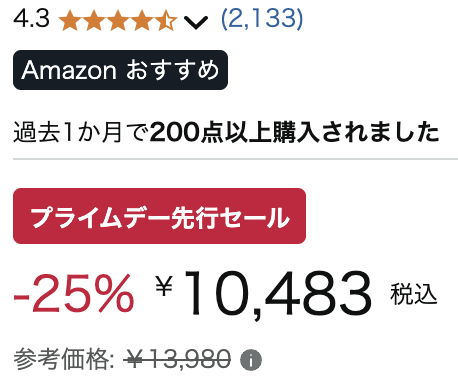This screenshot has height=378, width=458.
Task: Click the bold 200点以上購入されました text
Action: click(294, 133)
